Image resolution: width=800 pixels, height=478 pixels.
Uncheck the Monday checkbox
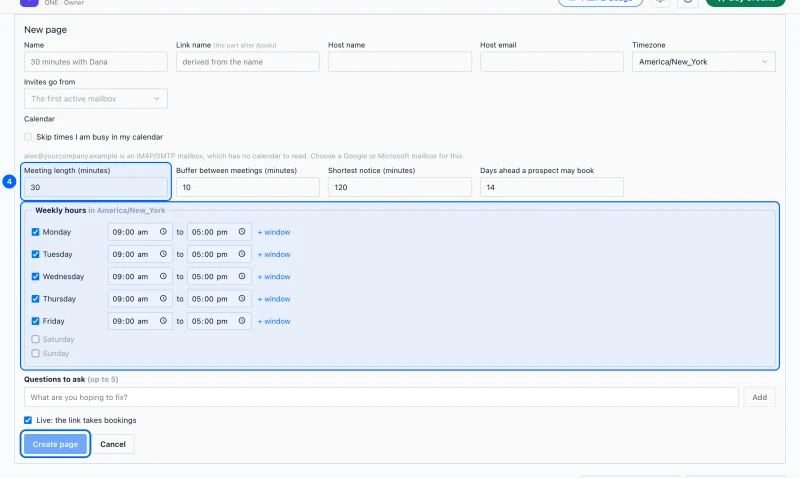click(35, 232)
